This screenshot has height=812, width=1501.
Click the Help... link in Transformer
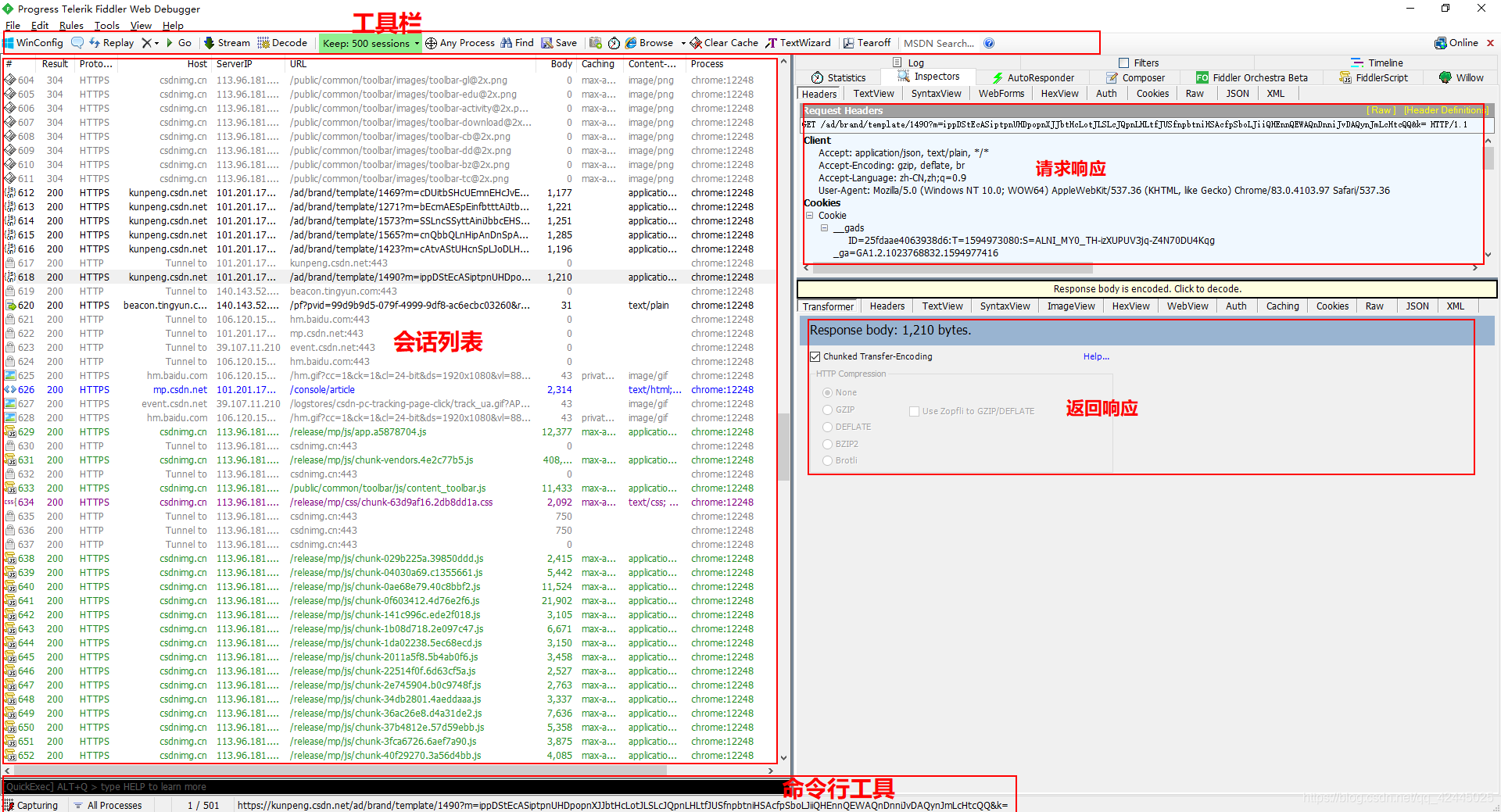(x=1096, y=356)
